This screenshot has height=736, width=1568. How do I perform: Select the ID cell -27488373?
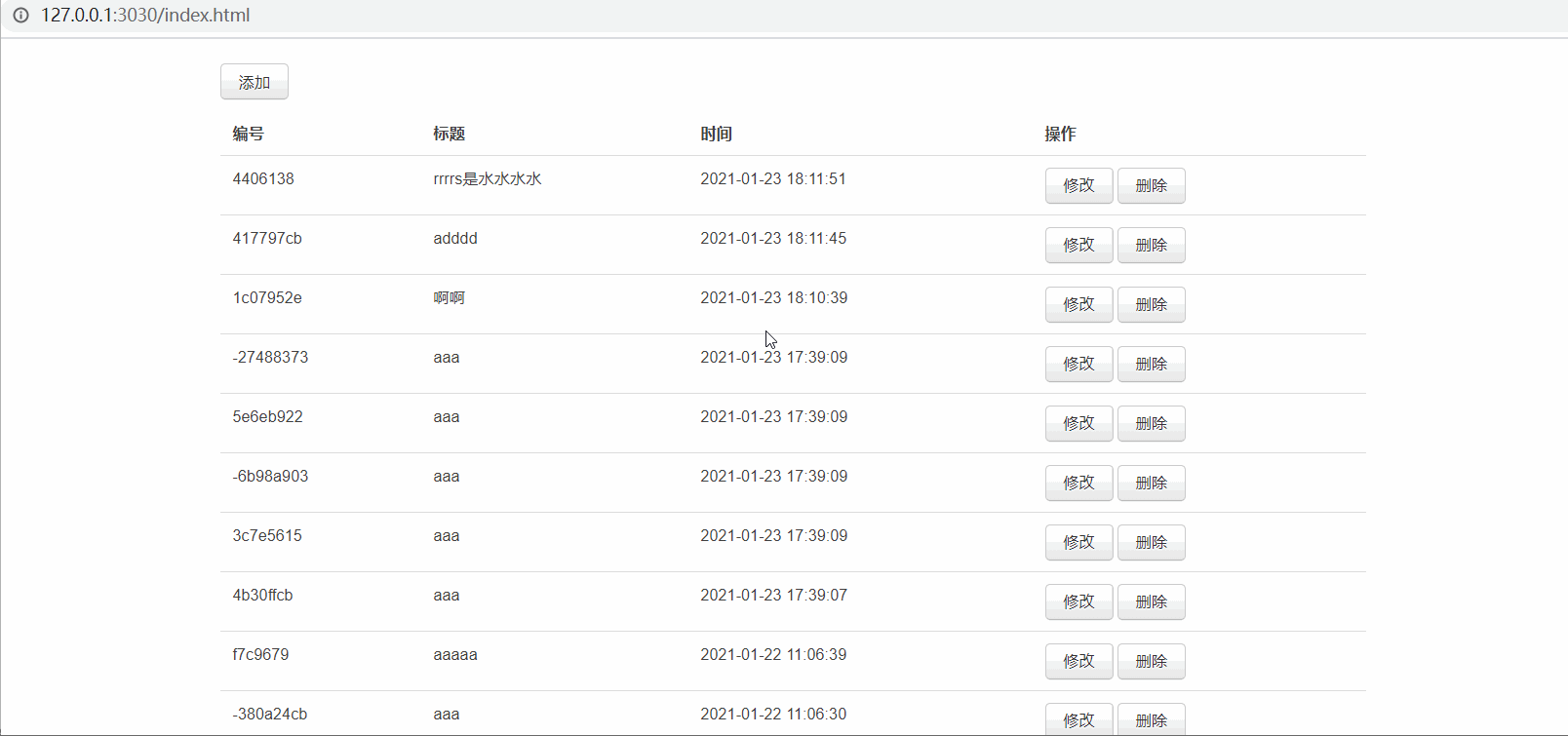270,358
